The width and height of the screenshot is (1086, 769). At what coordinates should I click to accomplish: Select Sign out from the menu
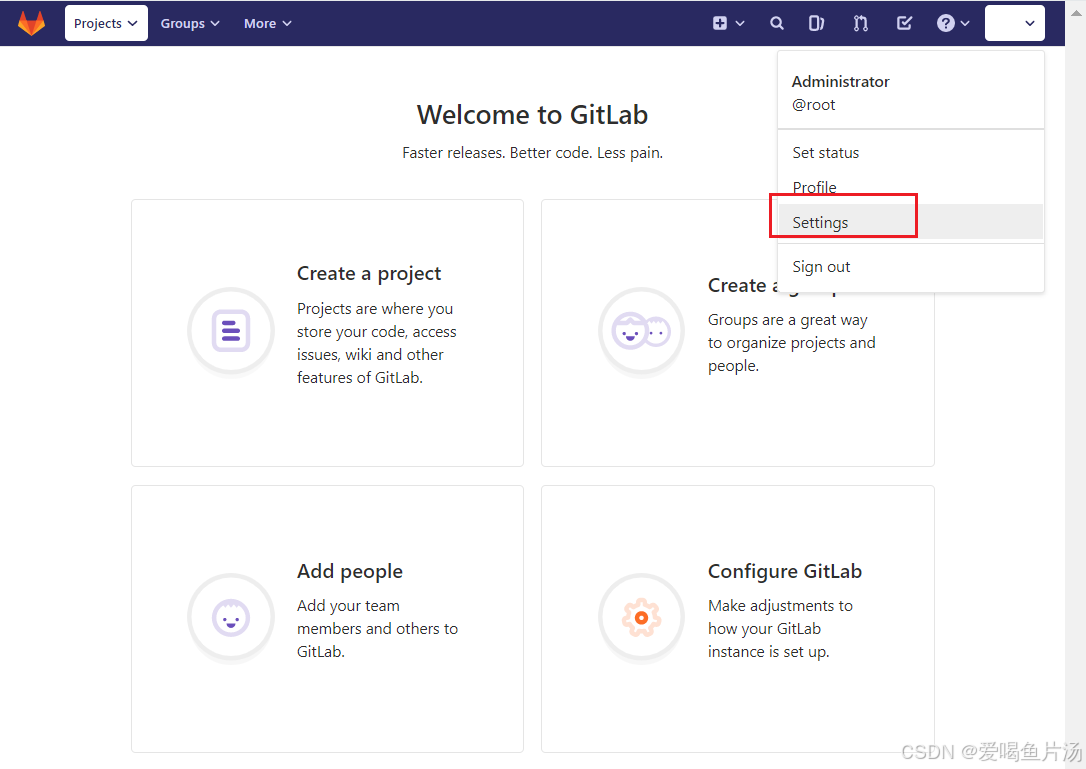pyautogui.click(x=911, y=267)
